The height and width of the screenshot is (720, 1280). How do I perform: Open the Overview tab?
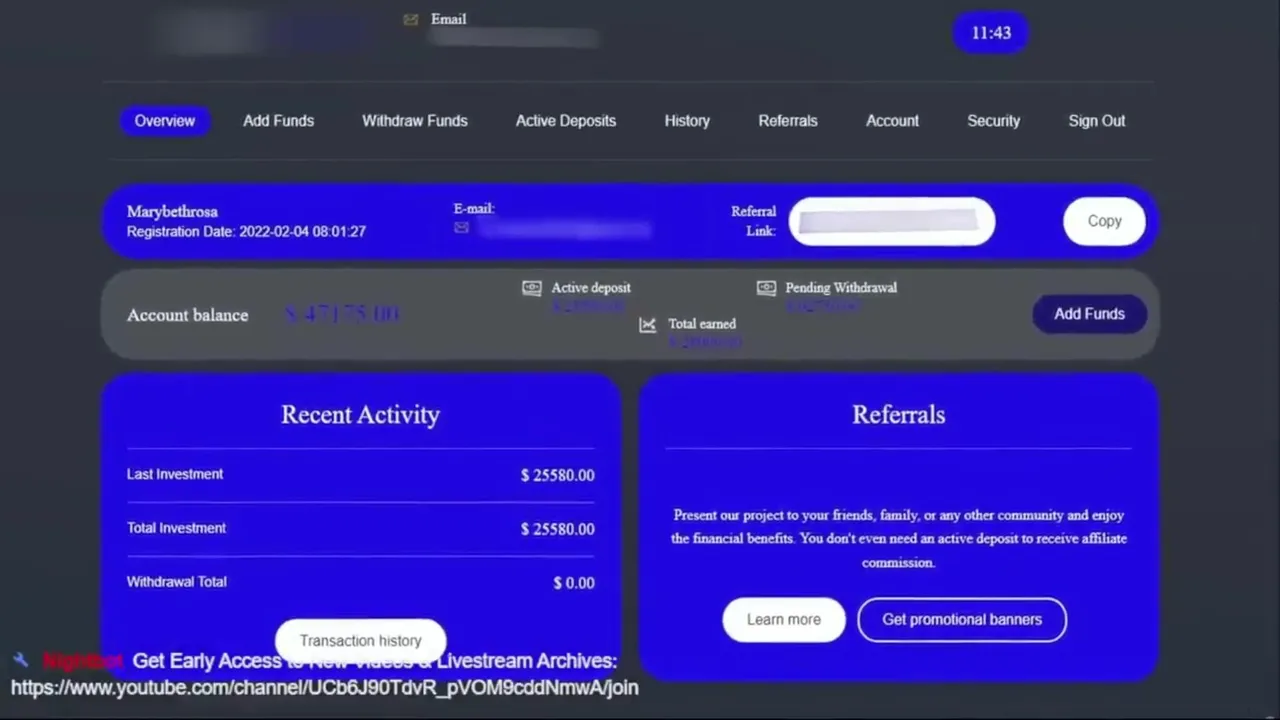click(165, 121)
